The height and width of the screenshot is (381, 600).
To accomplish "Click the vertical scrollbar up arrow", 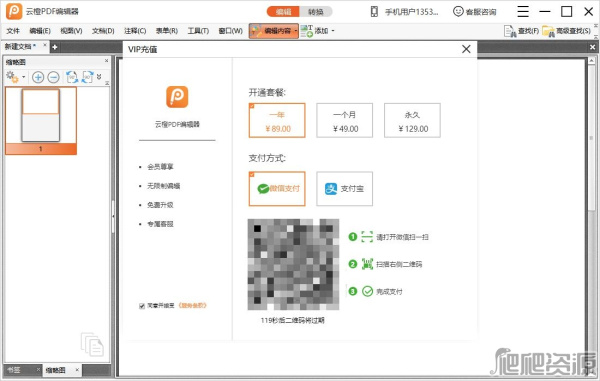I will [592, 60].
